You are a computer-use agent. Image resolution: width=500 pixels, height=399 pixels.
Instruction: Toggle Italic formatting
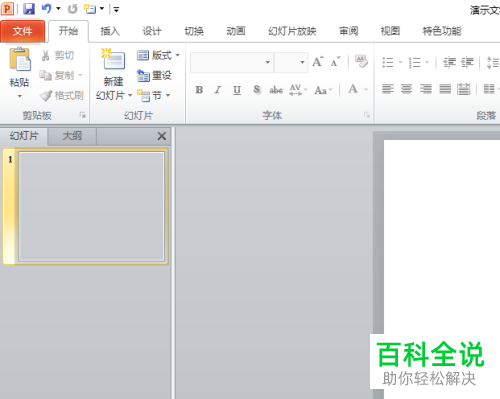click(218, 90)
